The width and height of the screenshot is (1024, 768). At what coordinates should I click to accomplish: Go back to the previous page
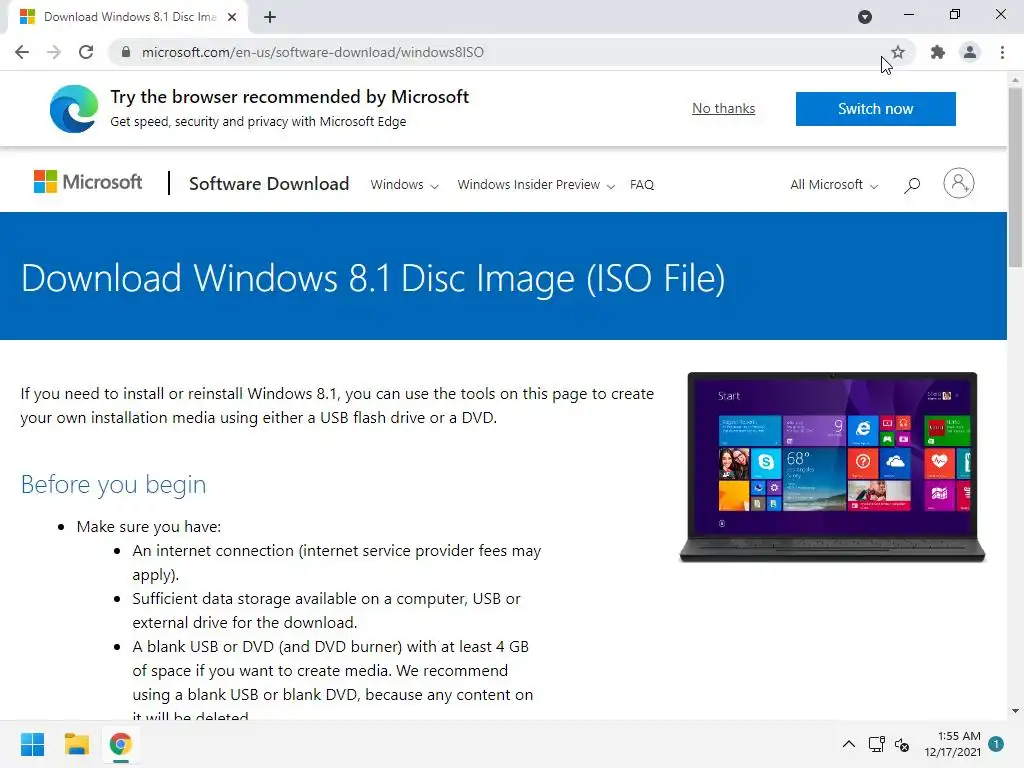coord(22,52)
